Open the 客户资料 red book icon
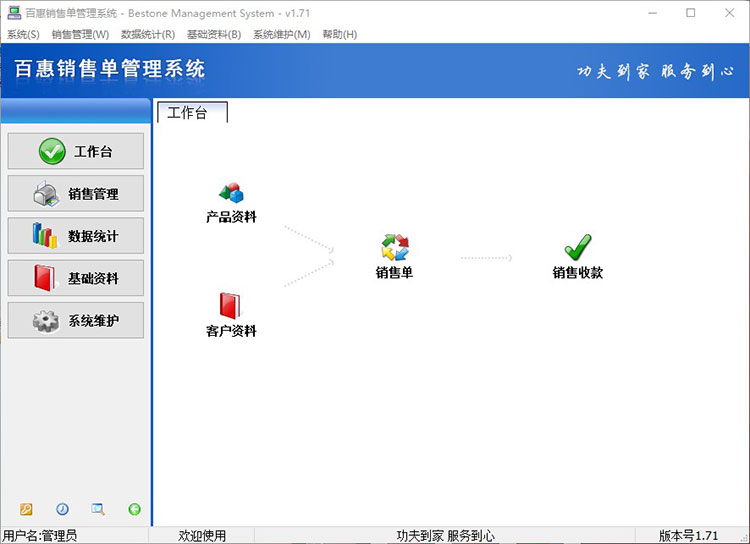Viewport: 750px width, 544px height. click(230, 306)
